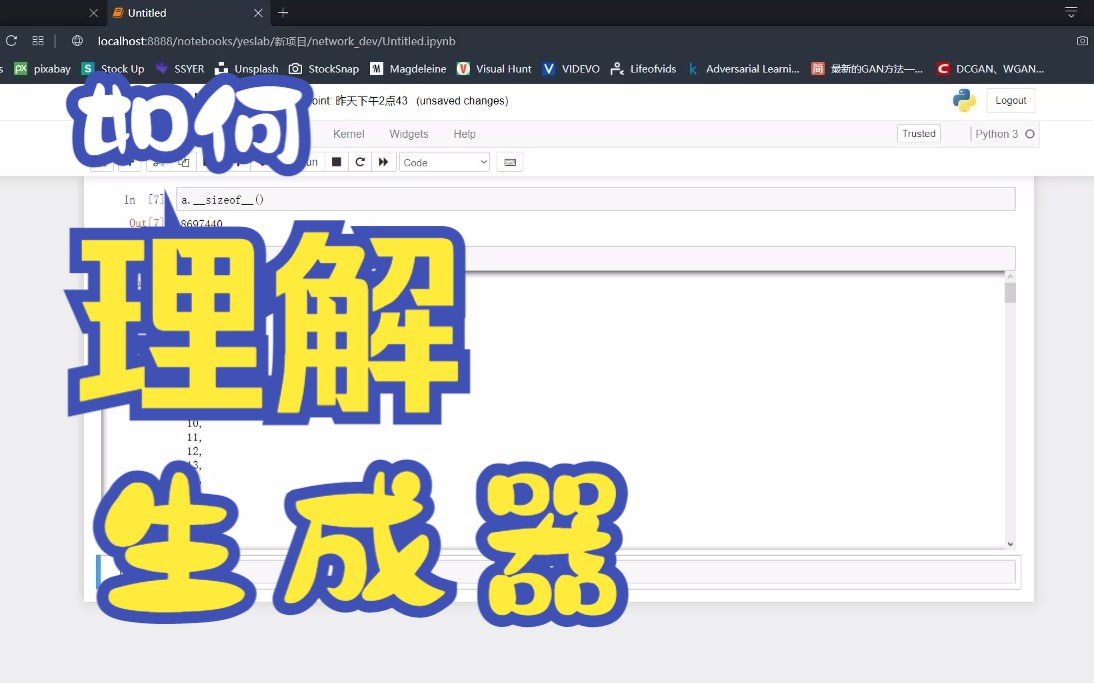
Task: Open the browser menu at top right
Action: click(1071, 13)
